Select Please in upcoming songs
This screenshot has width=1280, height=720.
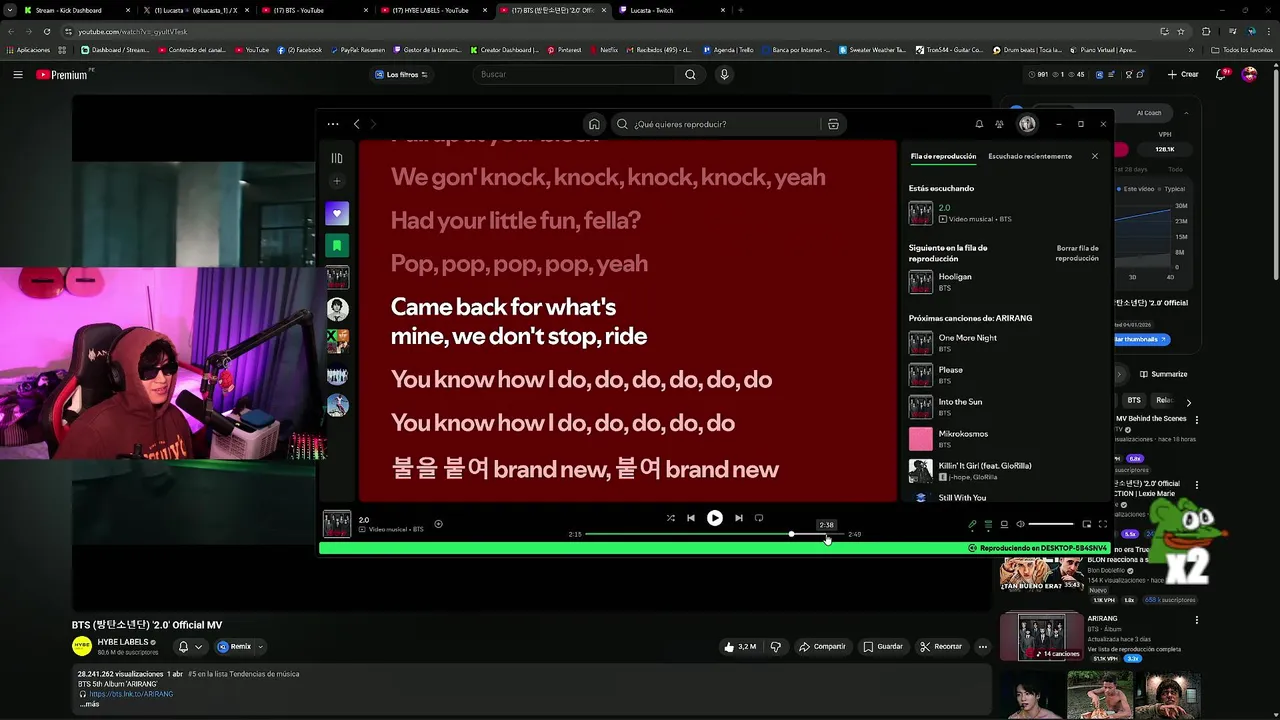click(x=1004, y=375)
